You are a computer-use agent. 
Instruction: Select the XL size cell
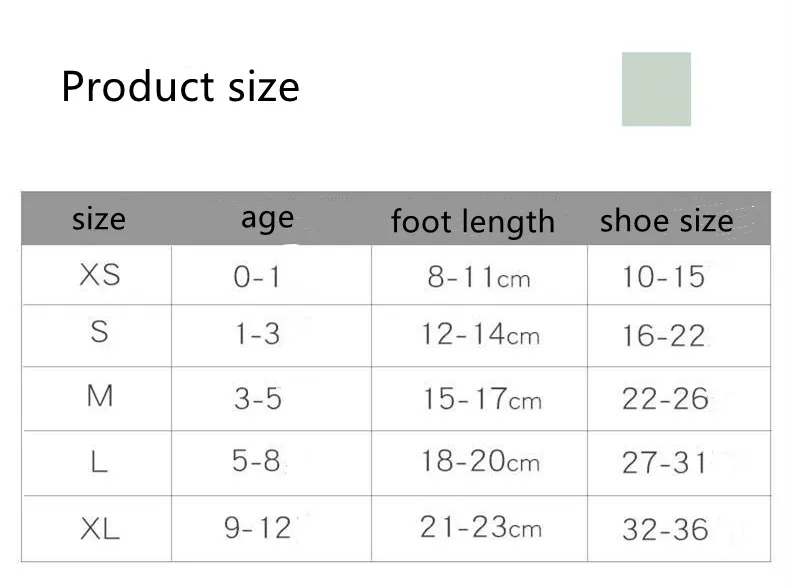97,529
